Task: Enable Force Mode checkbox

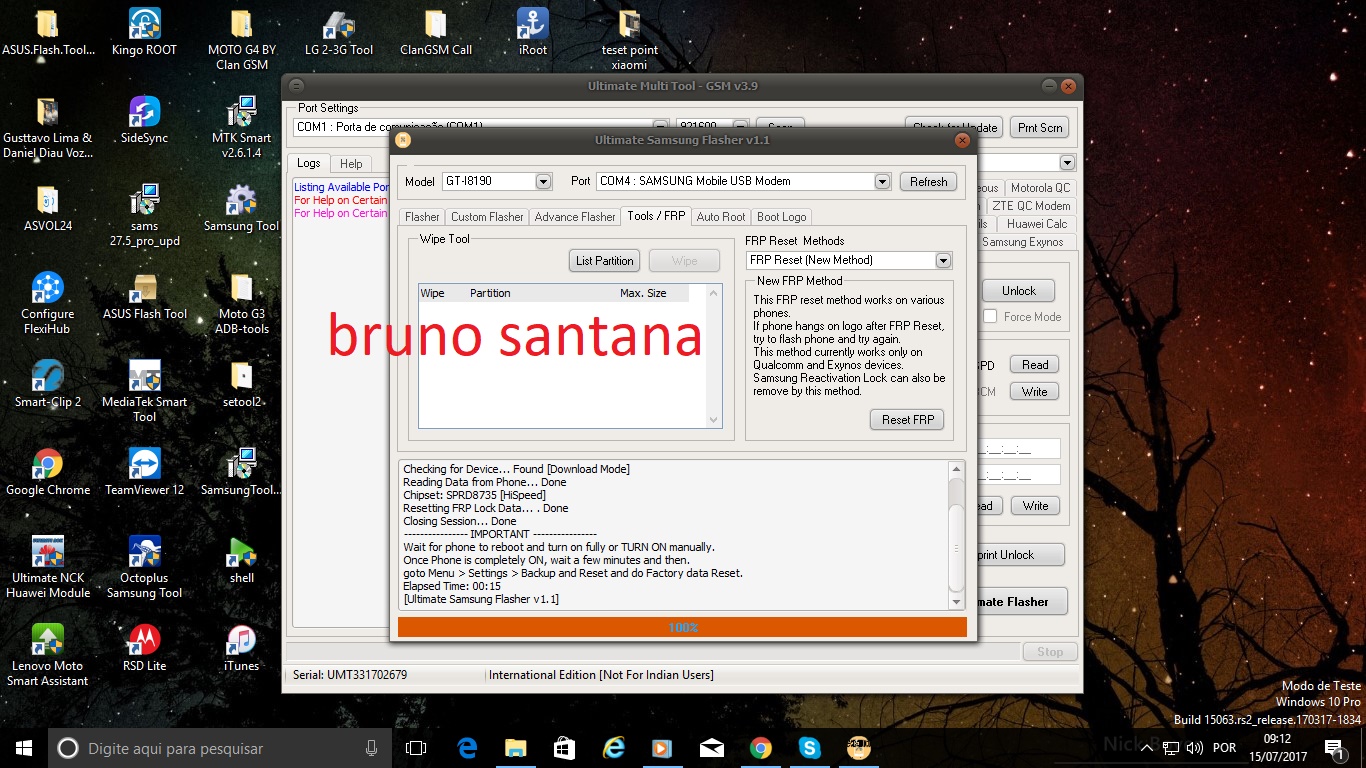Action: 990,317
